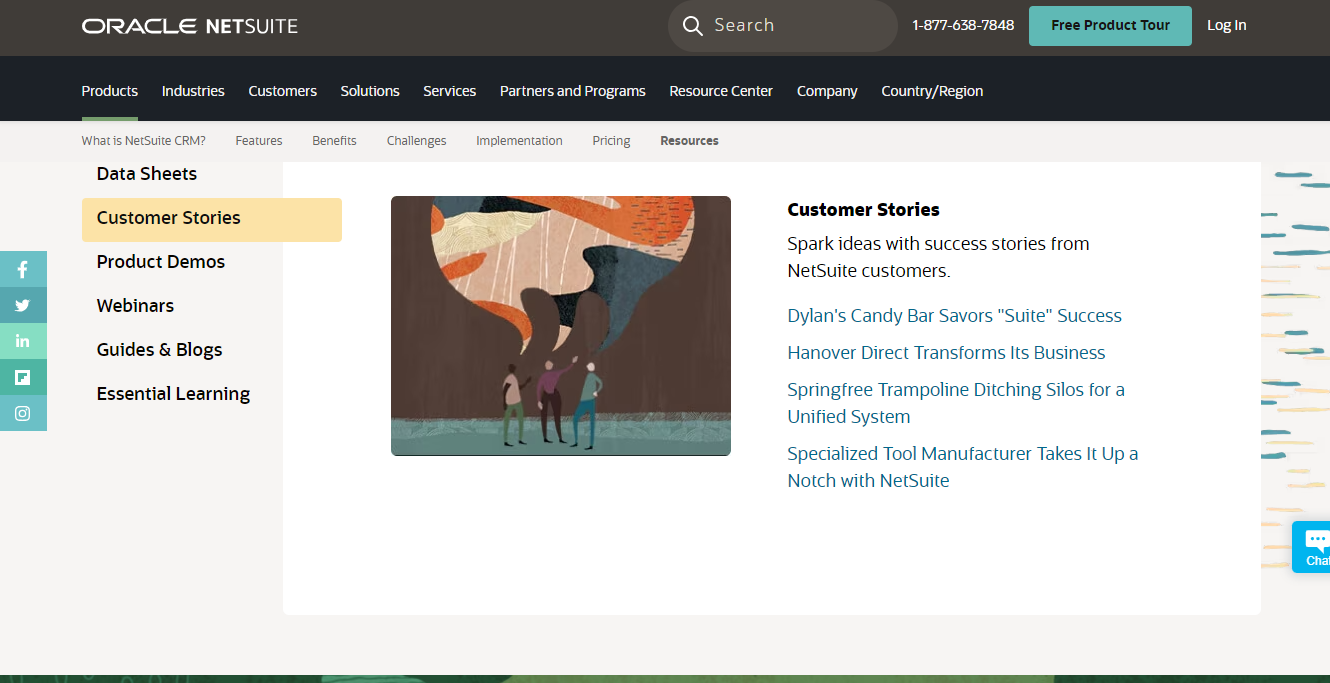Click the Twitter share icon
Image resolution: width=1330 pixels, height=683 pixels.
[x=22, y=305]
